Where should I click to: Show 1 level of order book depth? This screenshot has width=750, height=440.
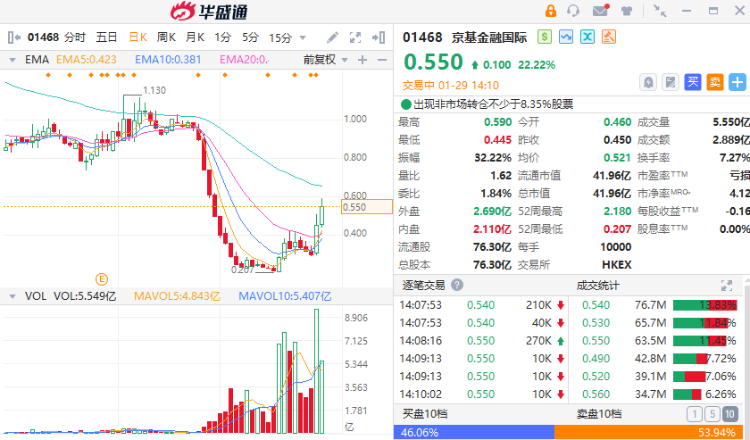[694, 414]
